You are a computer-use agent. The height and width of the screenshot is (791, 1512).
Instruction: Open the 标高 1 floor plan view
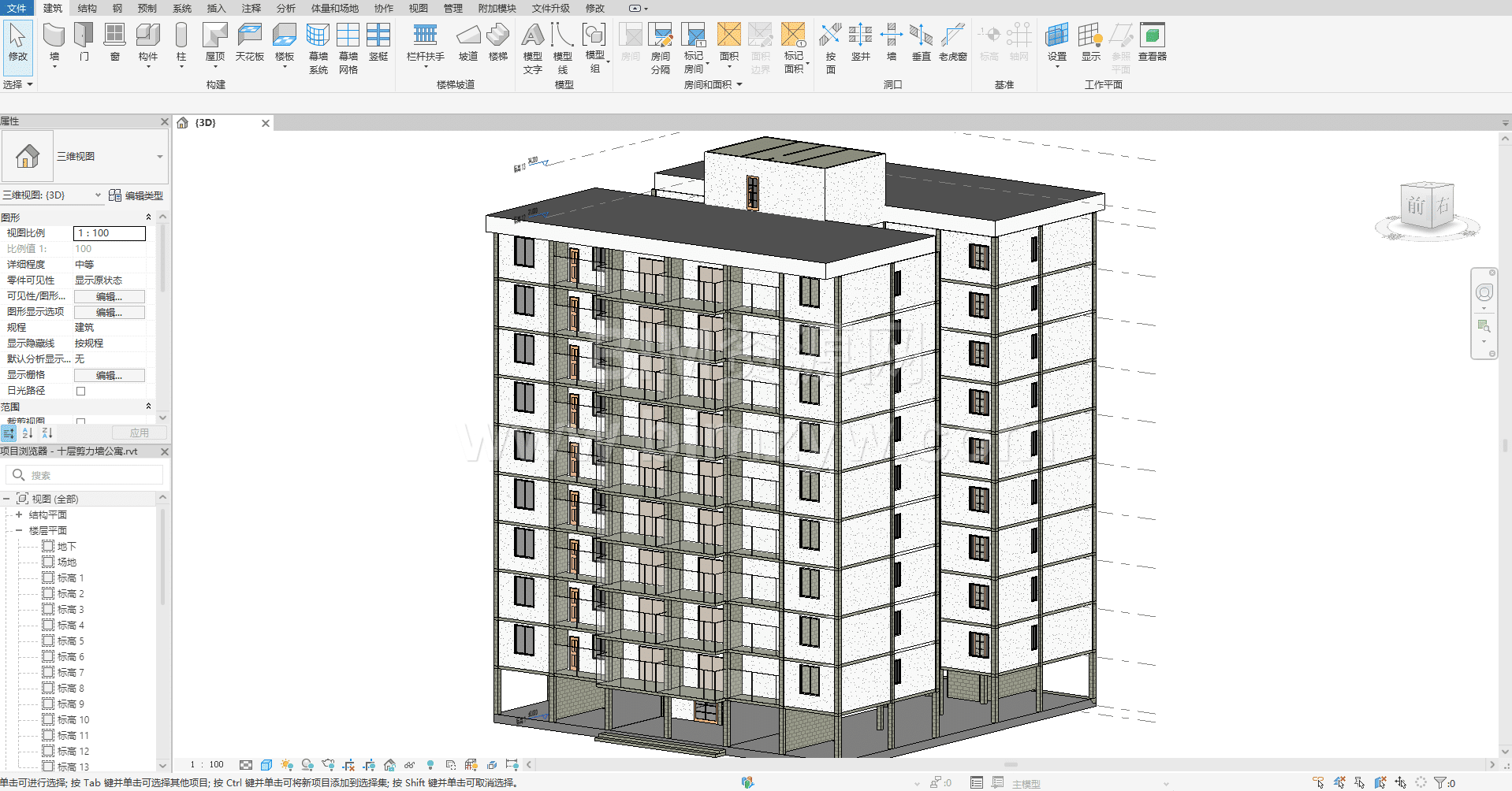pyautogui.click(x=70, y=577)
